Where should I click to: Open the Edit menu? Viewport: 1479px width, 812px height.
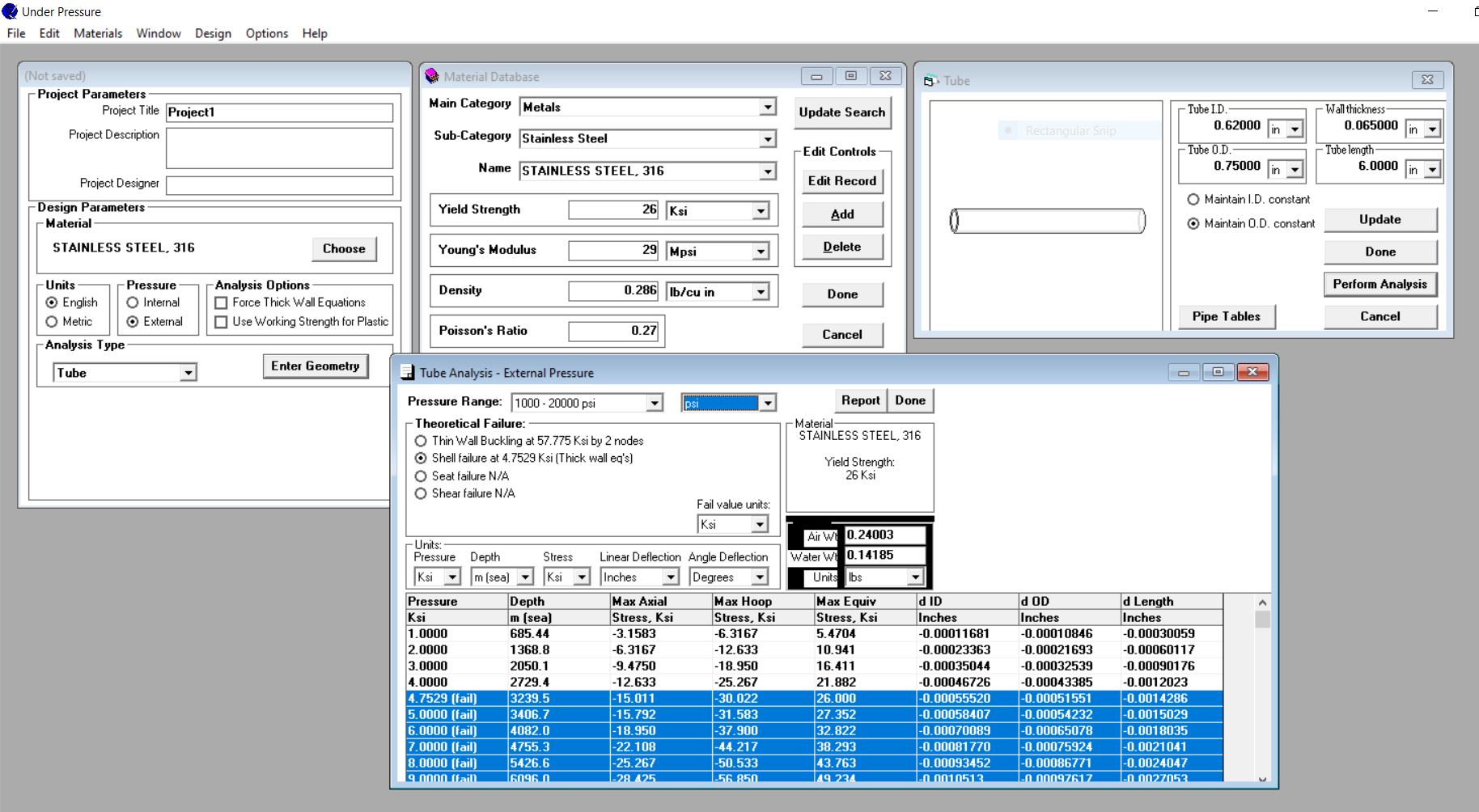point(49,33)
